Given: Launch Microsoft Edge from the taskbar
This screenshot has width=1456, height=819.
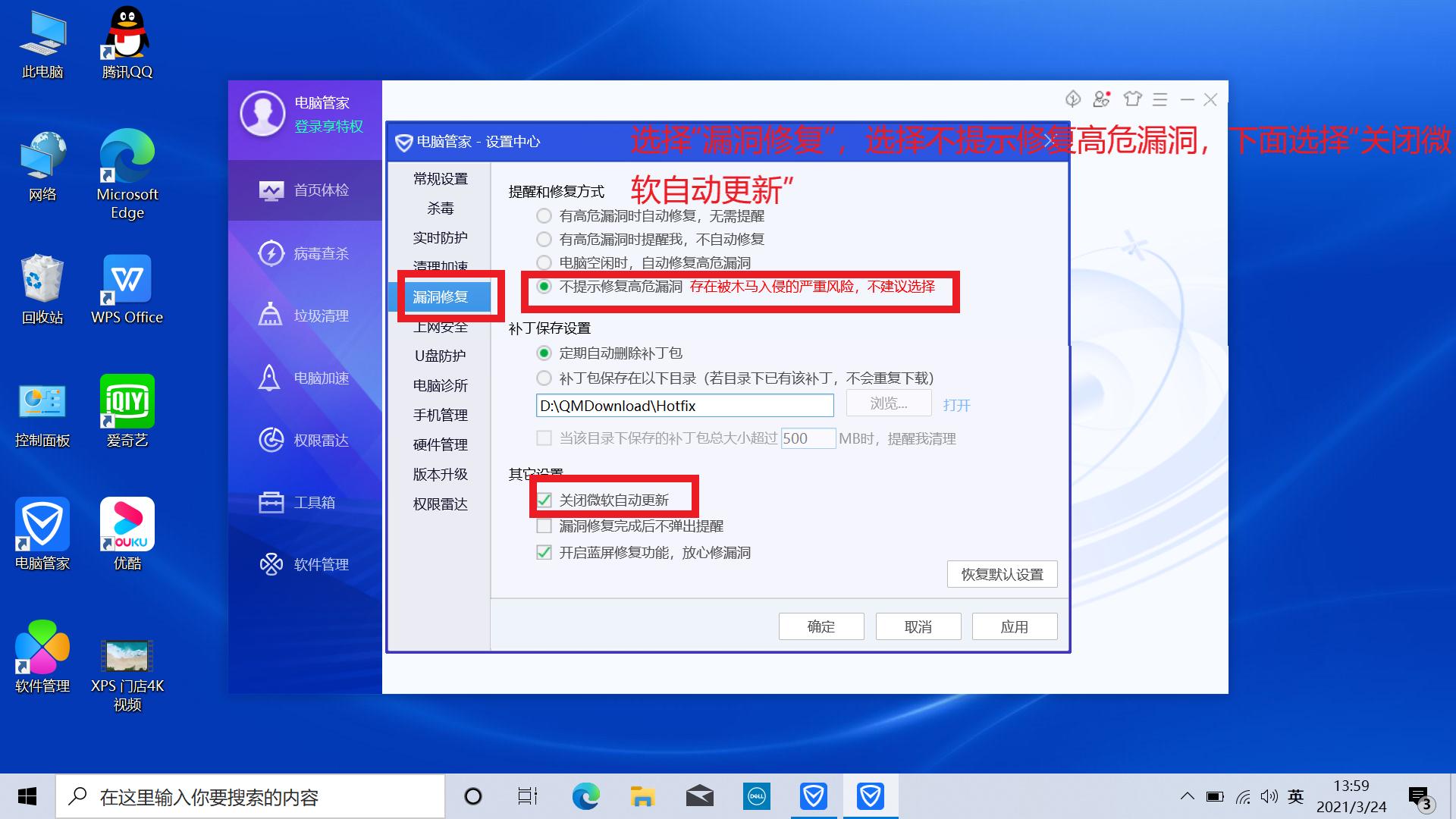Looking at the screenshot, I should pyautogui.click(x=585, y=796).
